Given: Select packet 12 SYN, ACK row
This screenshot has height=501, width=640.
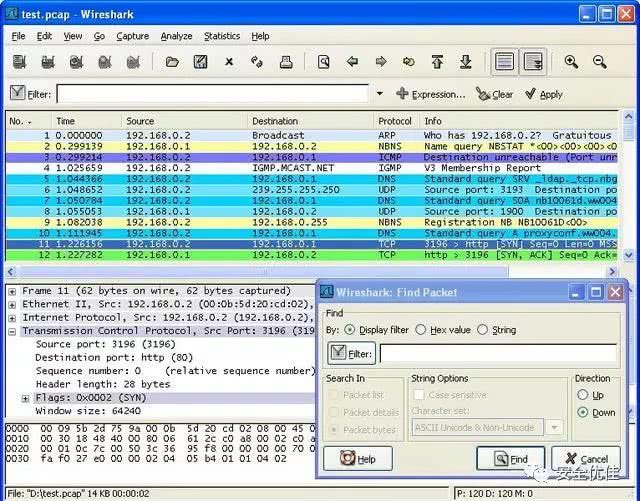Looking at the screenshot, I should pyautogui.click(x=311, y=255).
